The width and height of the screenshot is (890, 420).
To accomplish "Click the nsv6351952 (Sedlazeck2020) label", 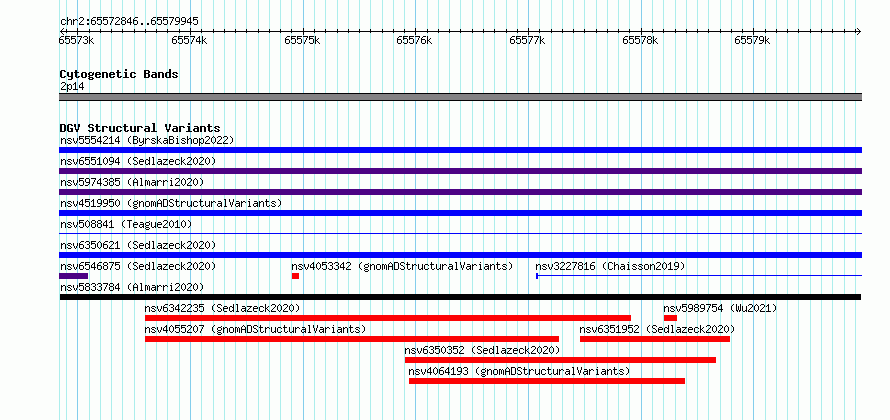I will [x=657, y=329].
